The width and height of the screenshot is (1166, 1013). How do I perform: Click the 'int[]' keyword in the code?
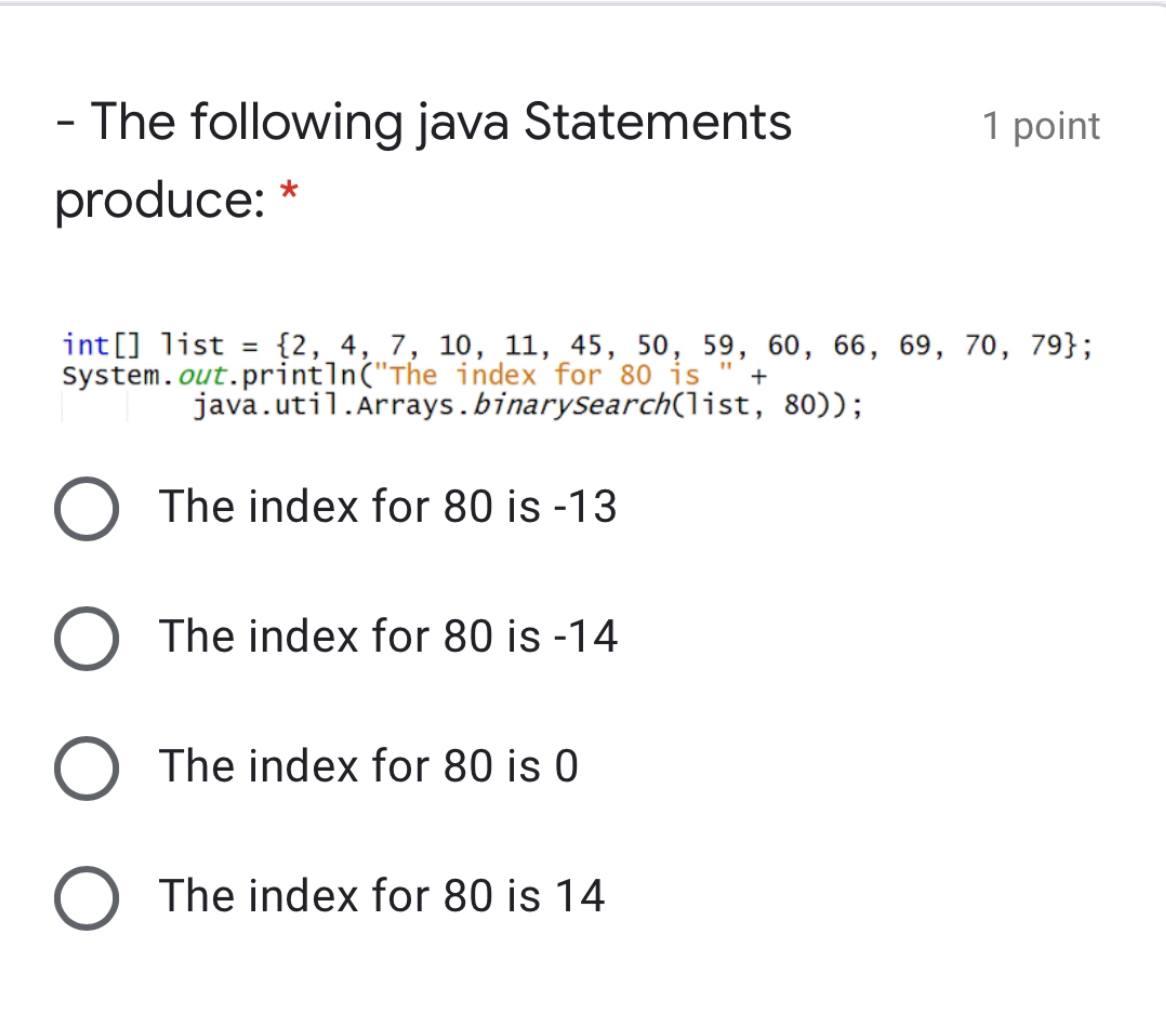click(x=102, y=345)
